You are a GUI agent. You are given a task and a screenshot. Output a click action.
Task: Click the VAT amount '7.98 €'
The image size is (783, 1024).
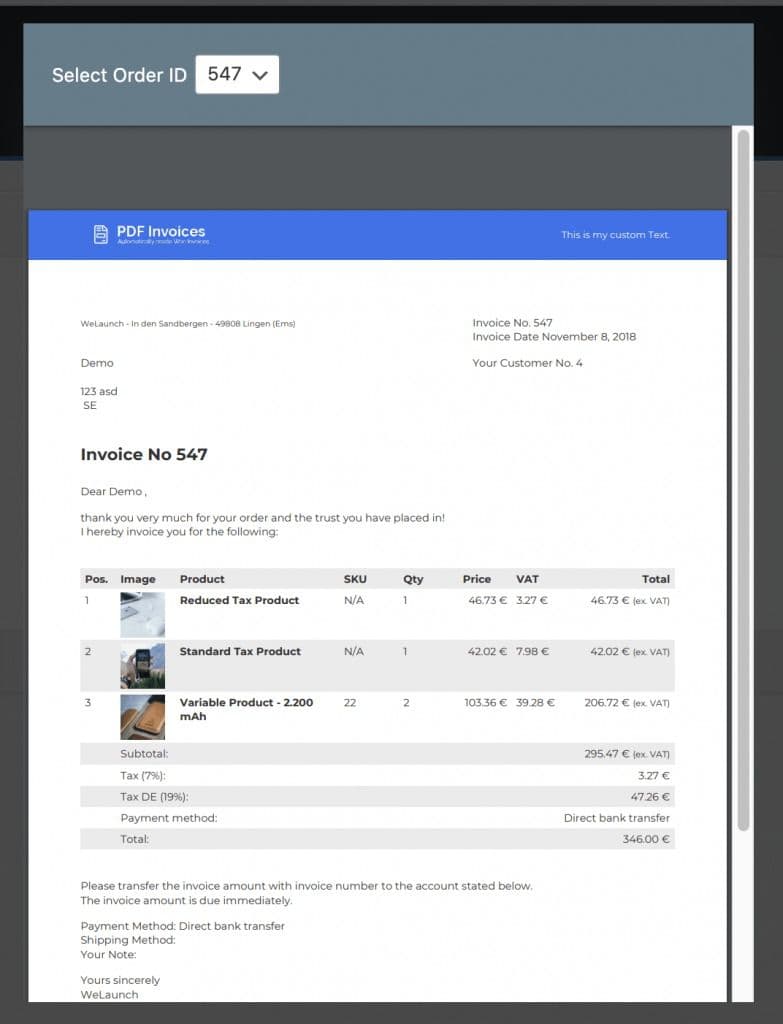point(532,651)
